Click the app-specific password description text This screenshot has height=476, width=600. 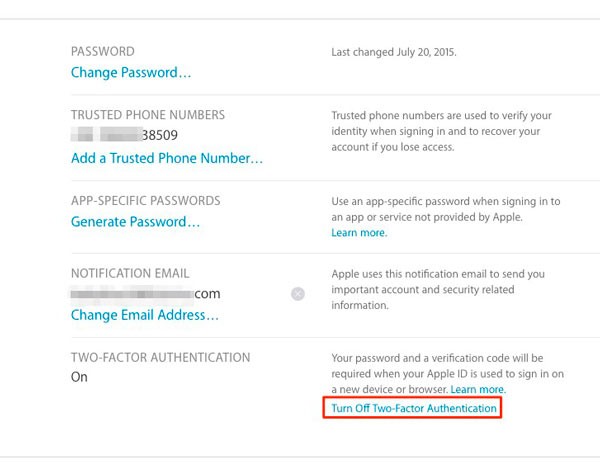(446, 209)
